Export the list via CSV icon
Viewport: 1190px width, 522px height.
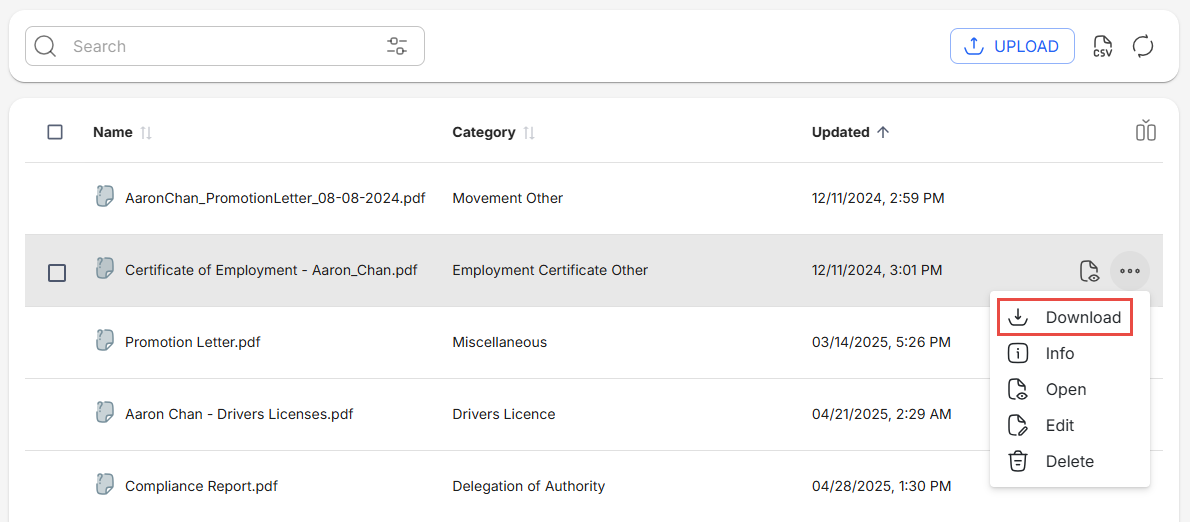1102,46
